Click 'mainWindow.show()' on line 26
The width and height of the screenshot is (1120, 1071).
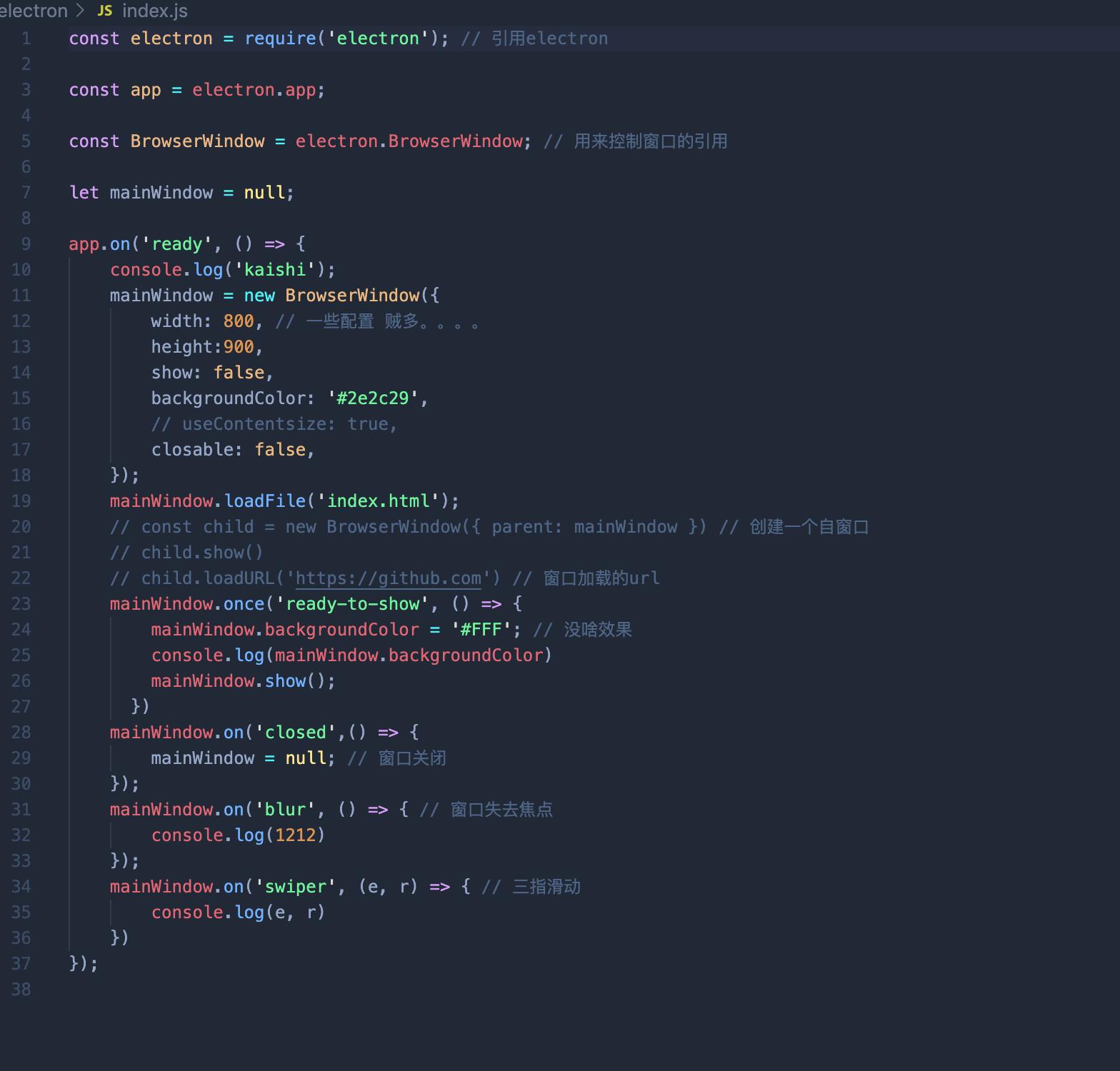(239, 681)
